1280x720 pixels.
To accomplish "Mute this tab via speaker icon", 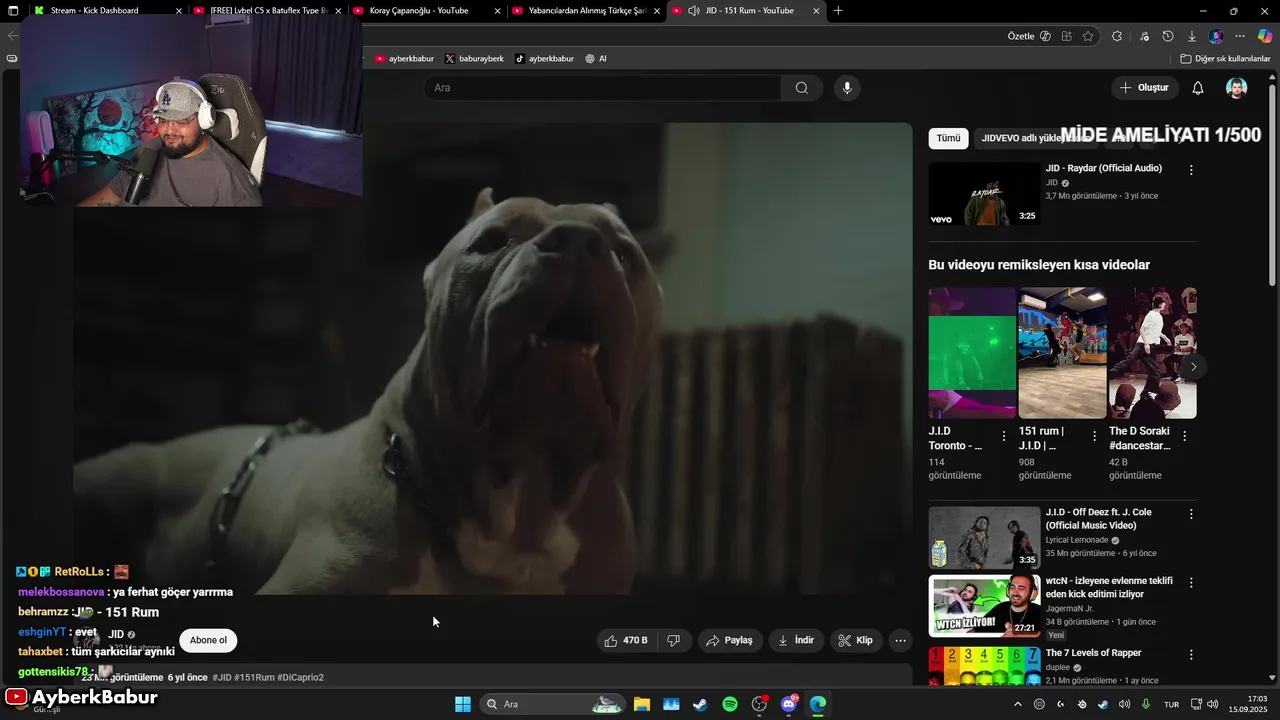I will [x=694, y=11].
